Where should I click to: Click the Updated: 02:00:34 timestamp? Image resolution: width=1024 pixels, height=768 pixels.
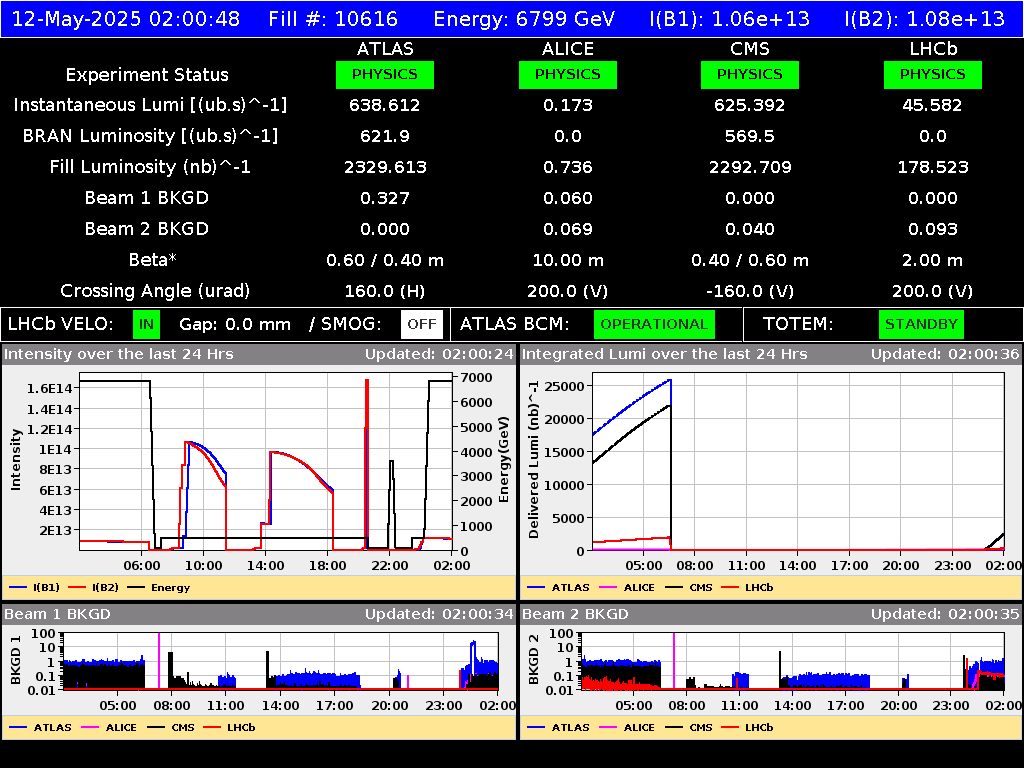(x=439, y=615)
